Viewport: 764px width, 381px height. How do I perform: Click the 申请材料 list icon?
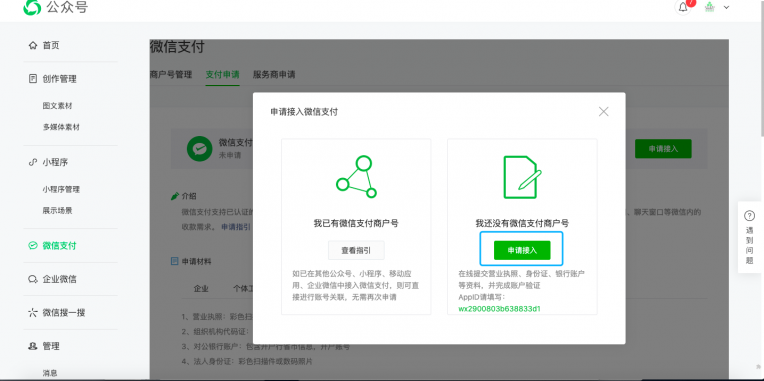pyautogui.click(x=175, y=261)
